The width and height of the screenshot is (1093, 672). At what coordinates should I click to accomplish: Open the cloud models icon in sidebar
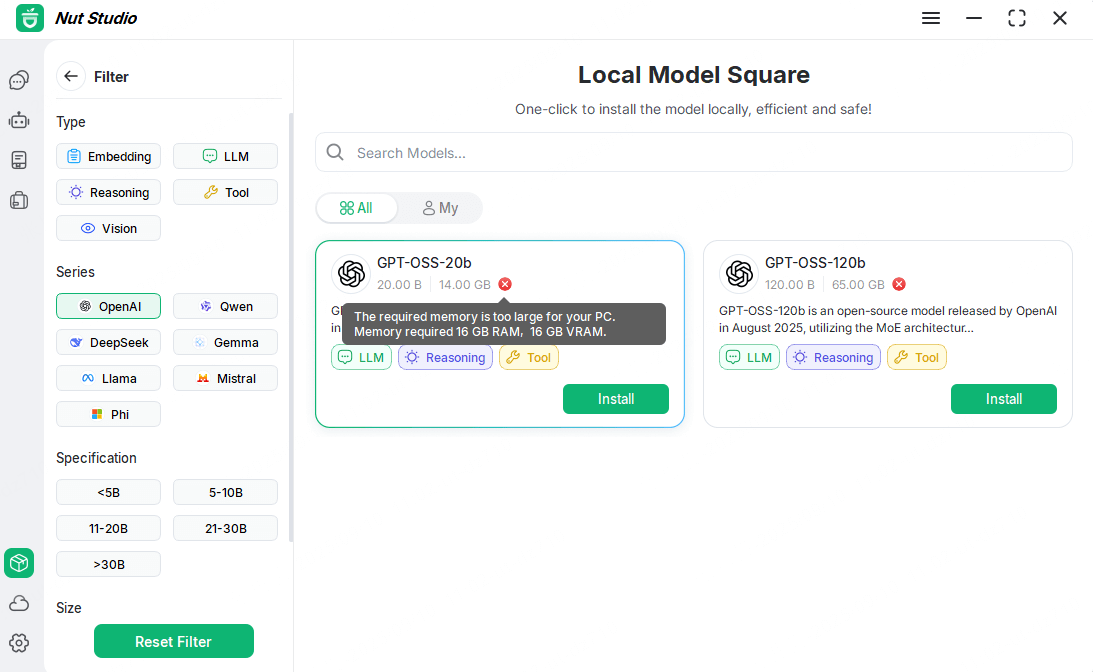(x=19, y=603)
